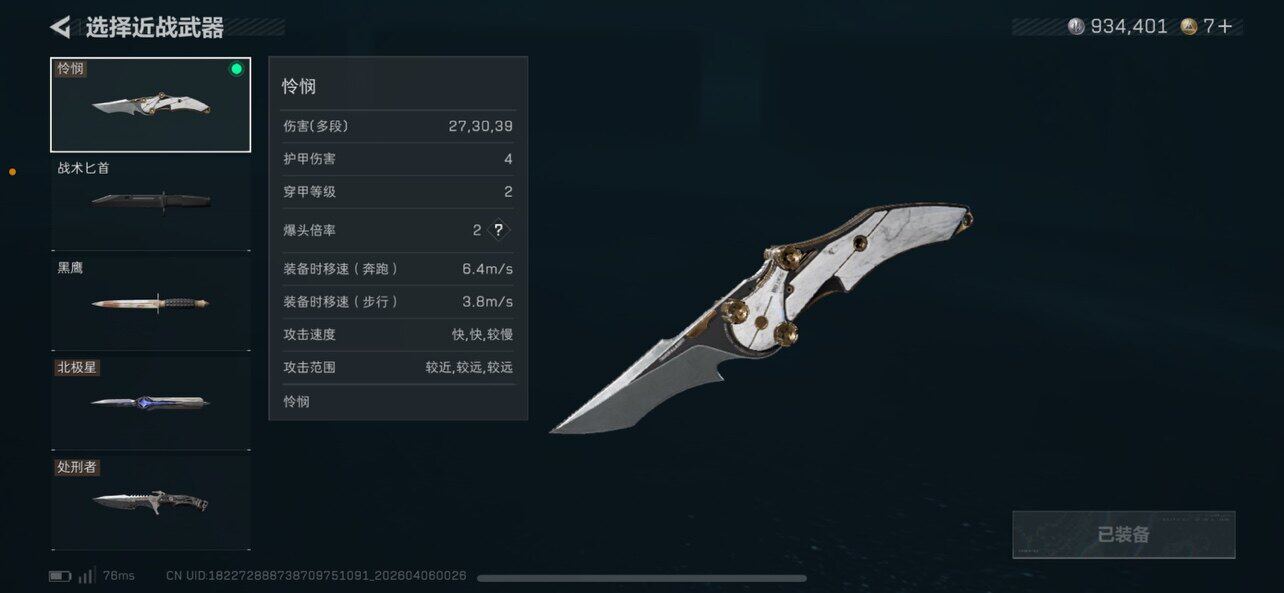Open the headshot multiplier question mark help
This screenshot has height=593, width=1284.
(x=498, y=230)
